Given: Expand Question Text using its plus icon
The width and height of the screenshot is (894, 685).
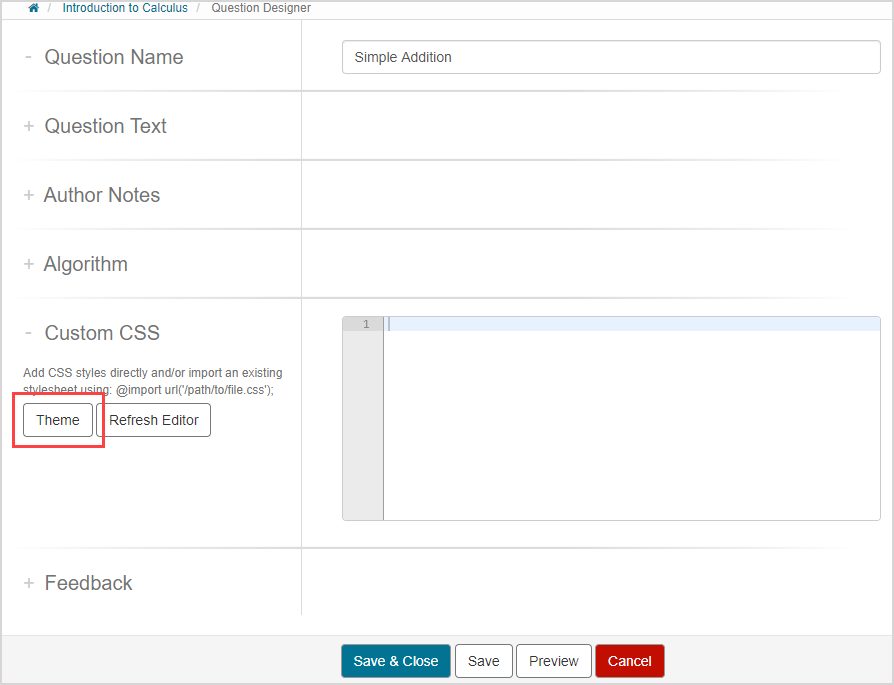Looking at the screenshot, I should (29, 126).
